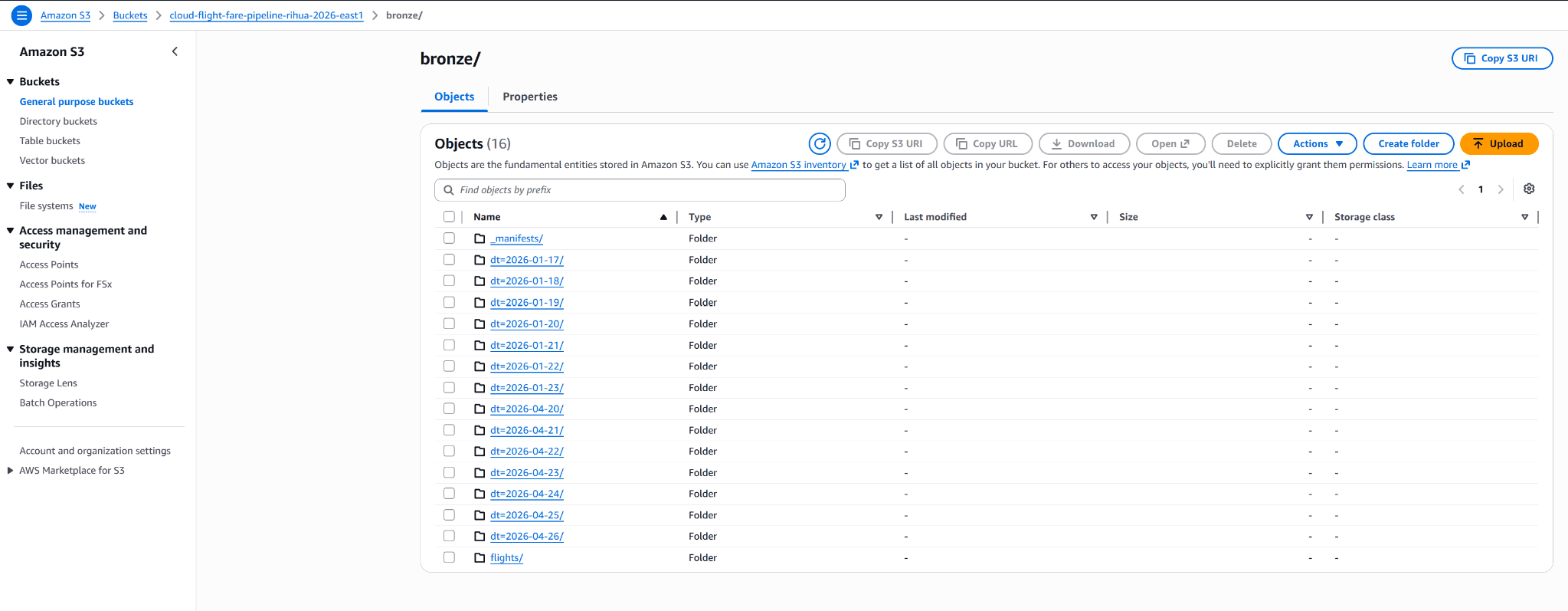This screenshot has width=1568, height=611.
Task: Open Directory buckets in sidebar
Action: click(x=58, y=121)
